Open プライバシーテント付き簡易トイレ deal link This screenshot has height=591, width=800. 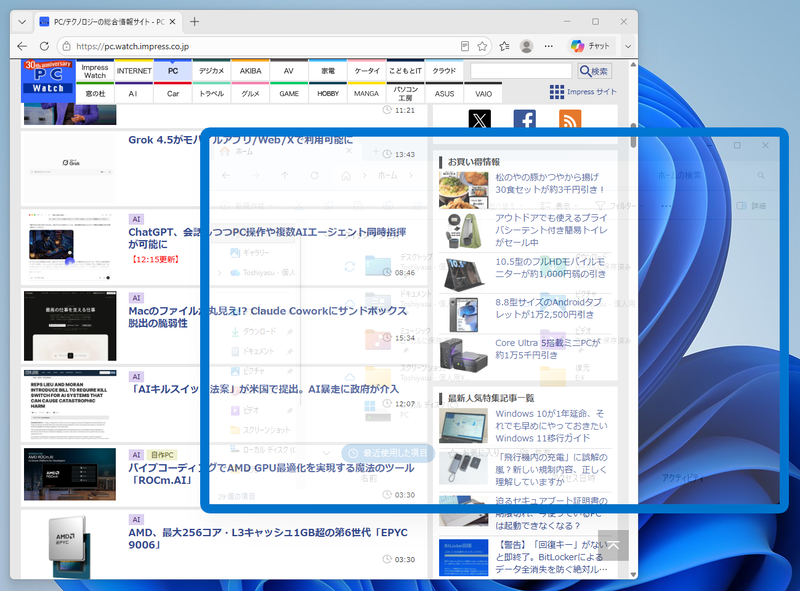pyautogui.click(x=552, y=230)
